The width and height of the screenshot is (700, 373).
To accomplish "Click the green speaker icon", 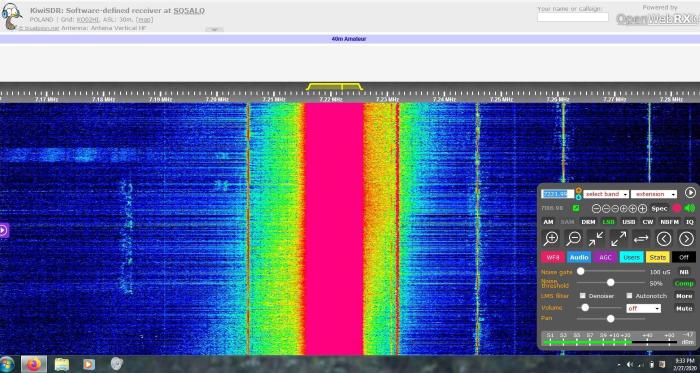I will [690, 208].
